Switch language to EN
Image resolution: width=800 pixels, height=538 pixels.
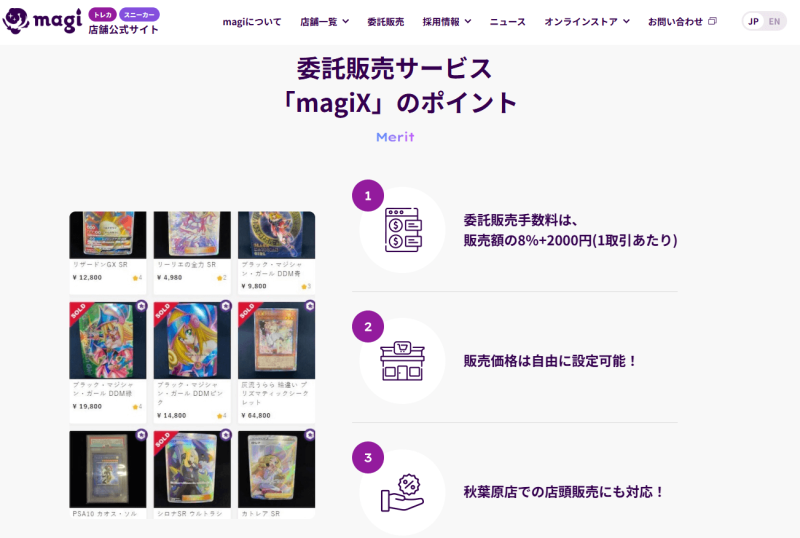(x=774, y=21)
